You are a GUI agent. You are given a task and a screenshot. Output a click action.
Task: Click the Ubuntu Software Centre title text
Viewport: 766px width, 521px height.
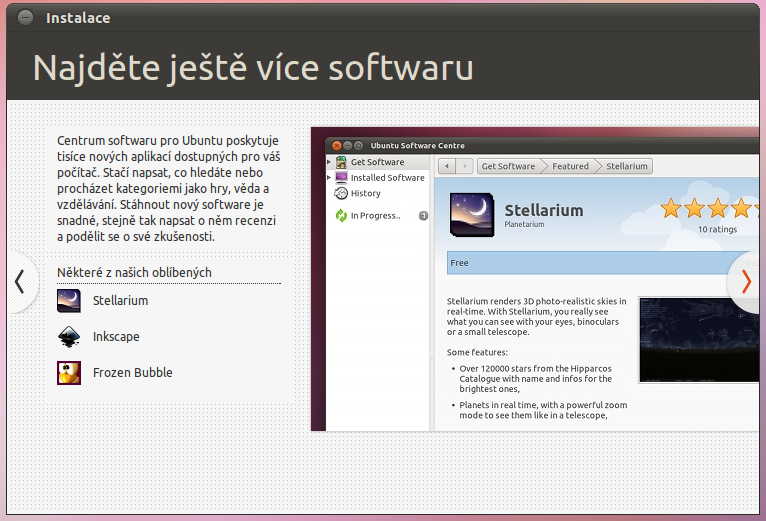(x=418, y=146)
